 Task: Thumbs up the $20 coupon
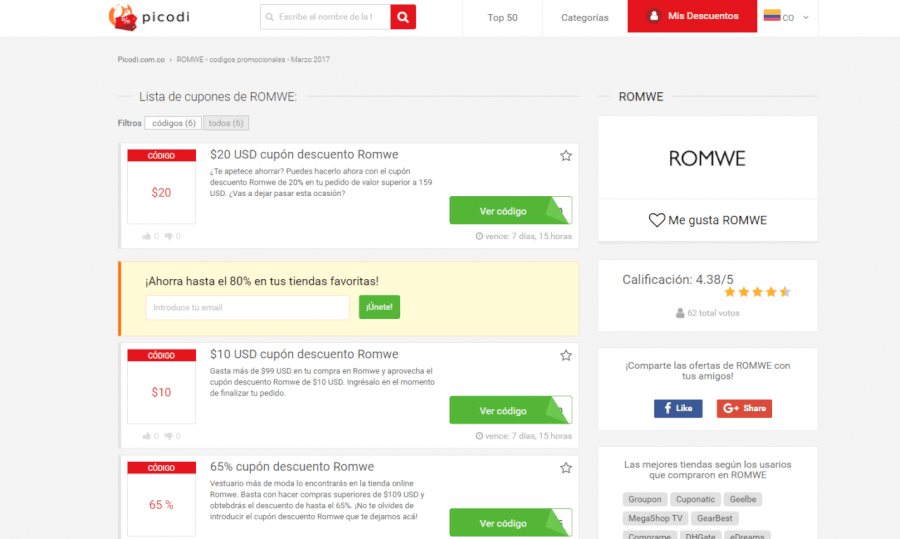click(150, 236)
